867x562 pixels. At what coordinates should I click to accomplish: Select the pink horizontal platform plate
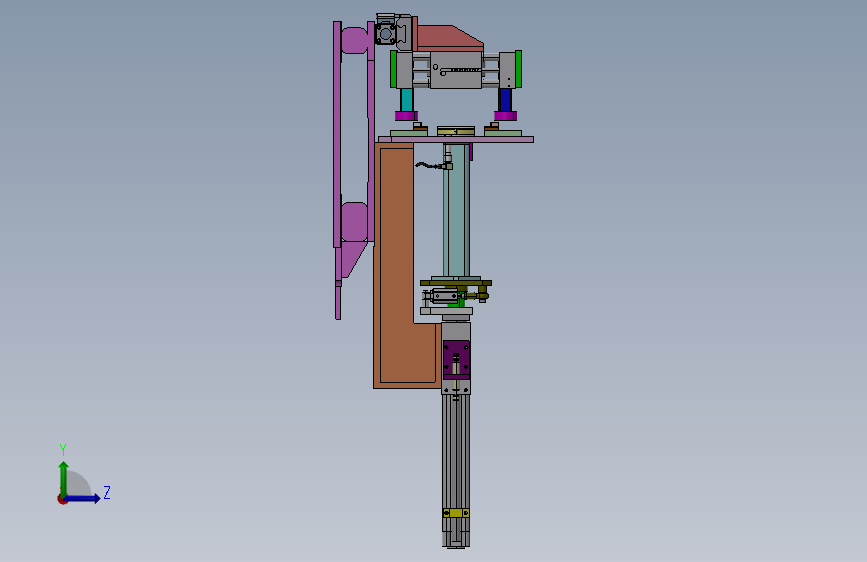point(456,139)
